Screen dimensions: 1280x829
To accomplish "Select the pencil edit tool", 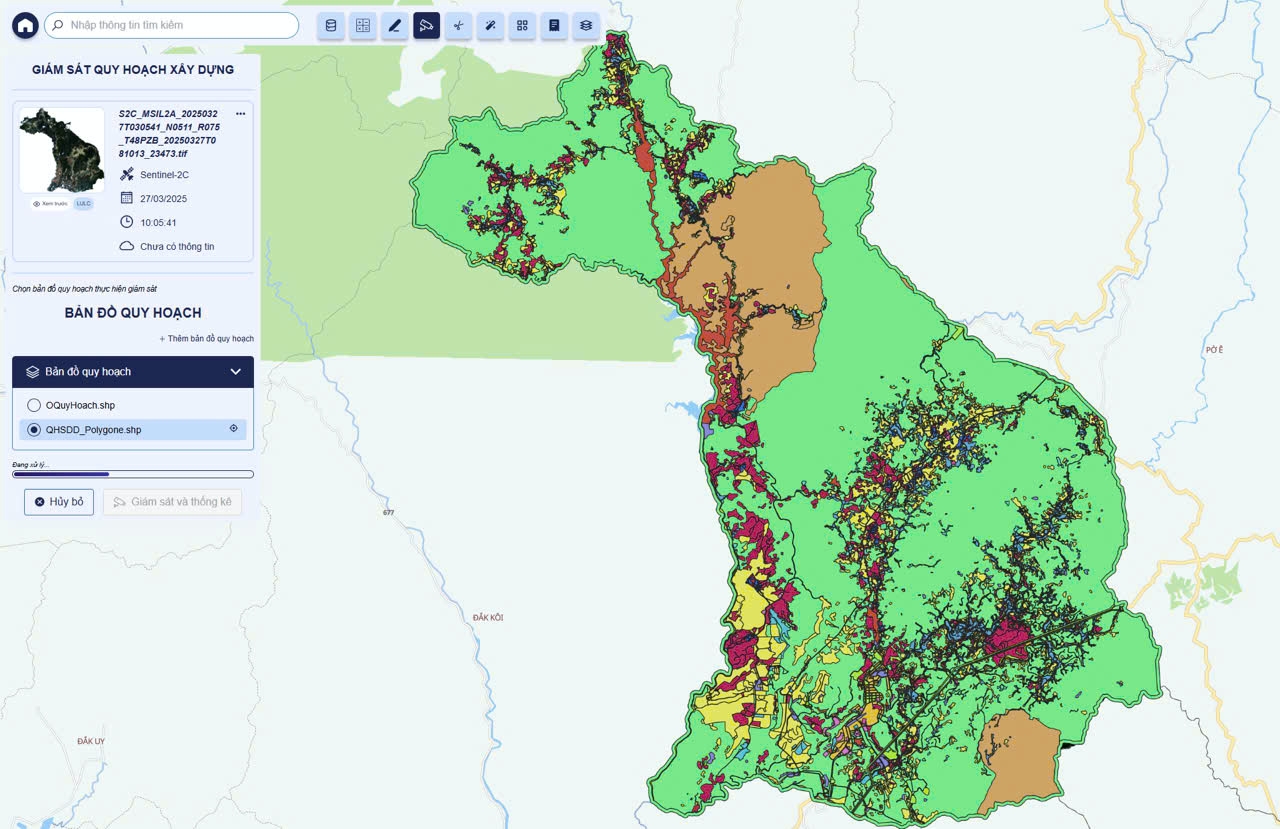I will click(395, 26).
